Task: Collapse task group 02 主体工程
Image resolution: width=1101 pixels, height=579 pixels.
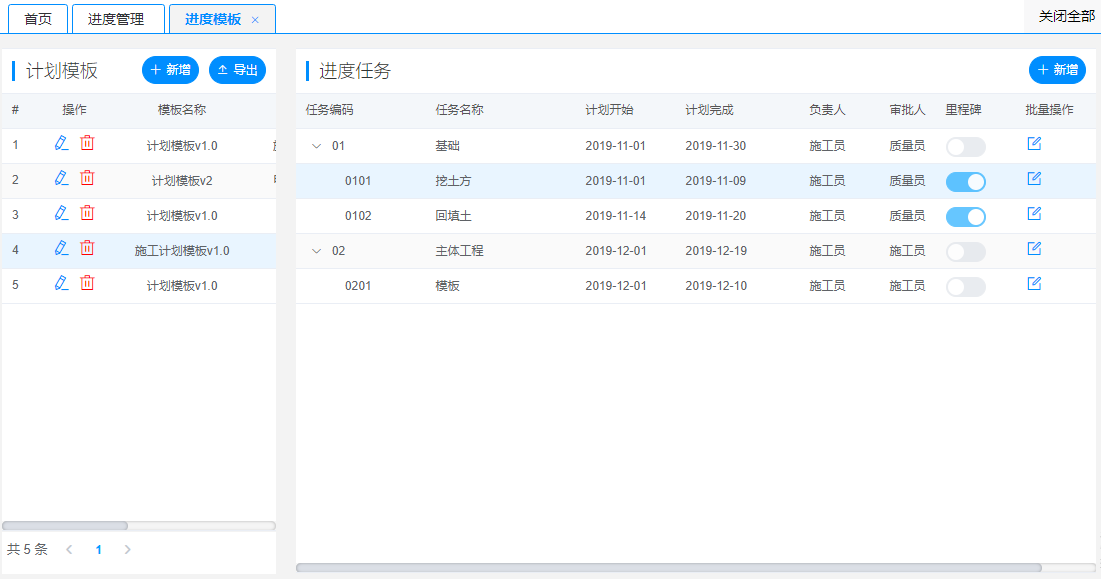Action: pyautogui.click(x=317, y=251)
